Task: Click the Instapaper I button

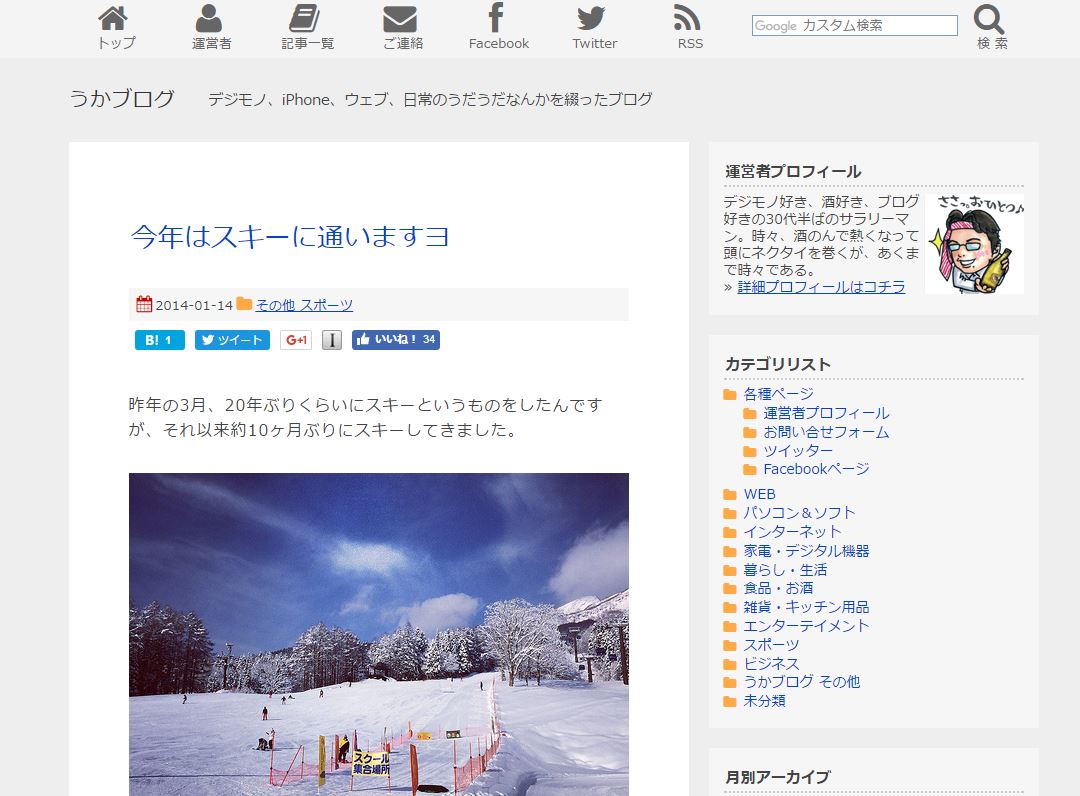Action: point(332,340)
